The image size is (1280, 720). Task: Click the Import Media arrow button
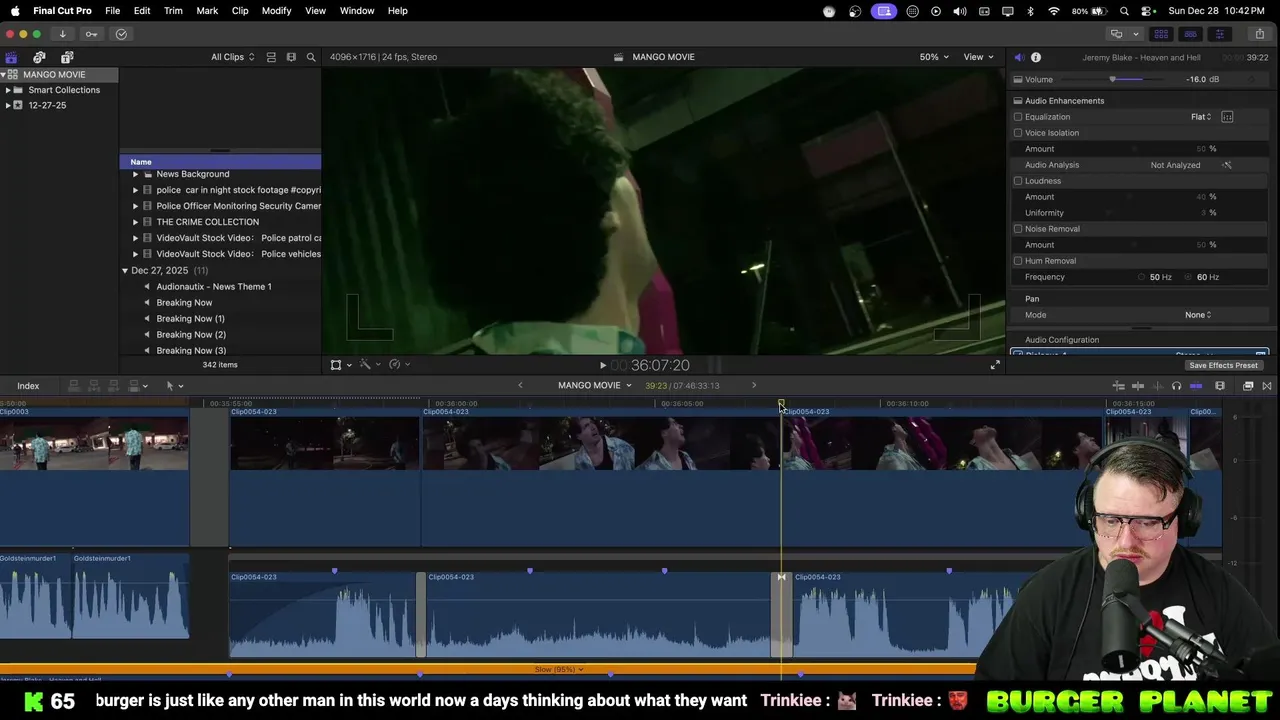pyautogui.click(x=62, y=34)
